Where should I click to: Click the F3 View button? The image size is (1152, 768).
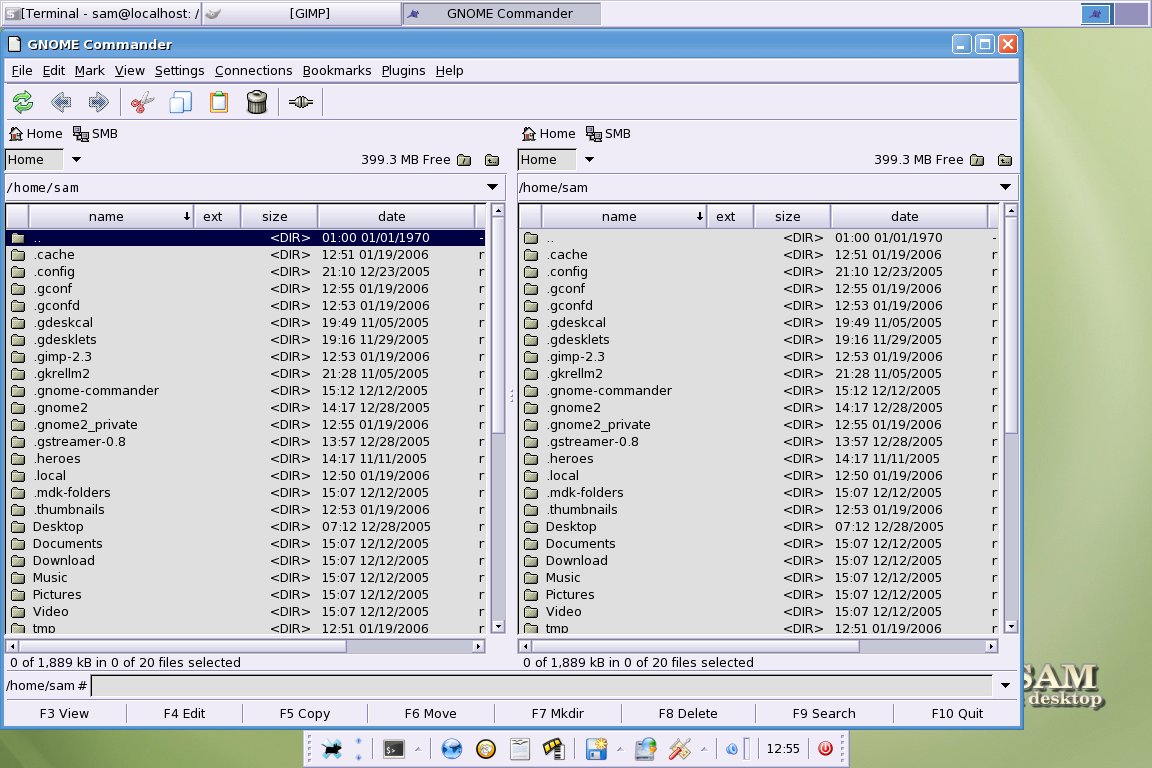coord(65,714)
